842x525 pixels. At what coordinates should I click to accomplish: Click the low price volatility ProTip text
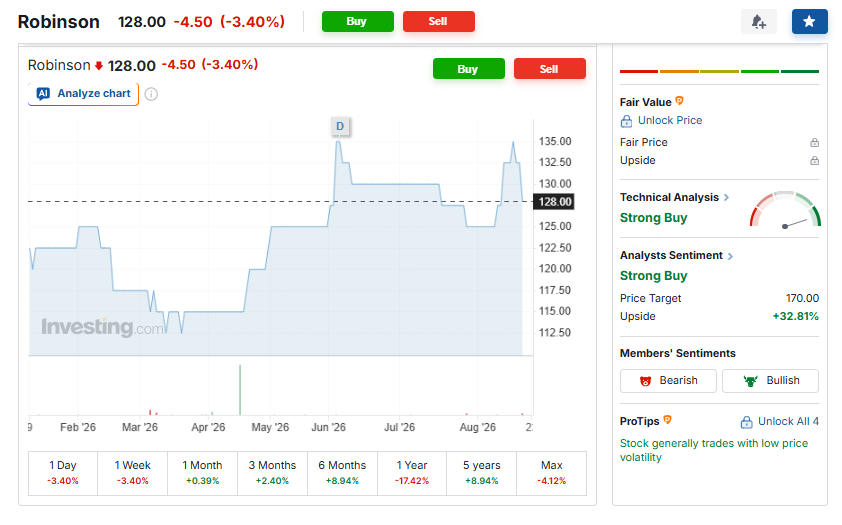click(714, 450)
